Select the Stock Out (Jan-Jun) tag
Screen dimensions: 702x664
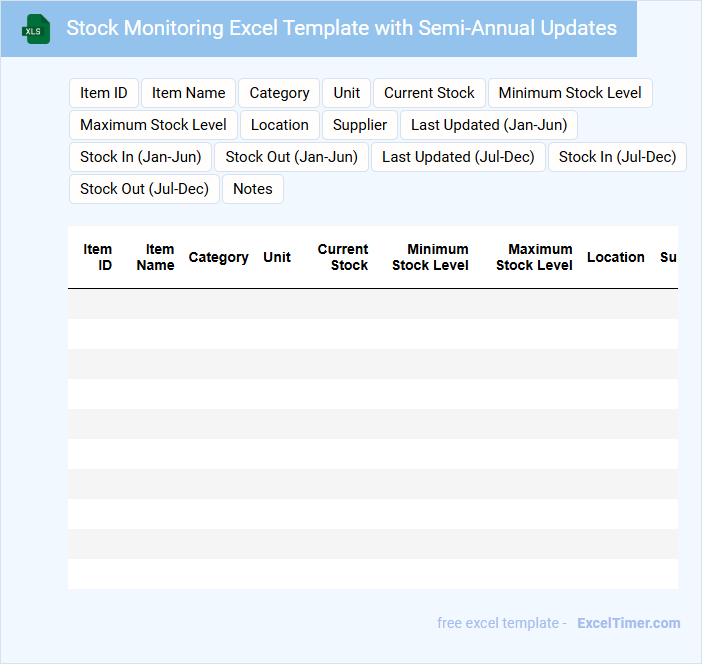tap(291, 157)
